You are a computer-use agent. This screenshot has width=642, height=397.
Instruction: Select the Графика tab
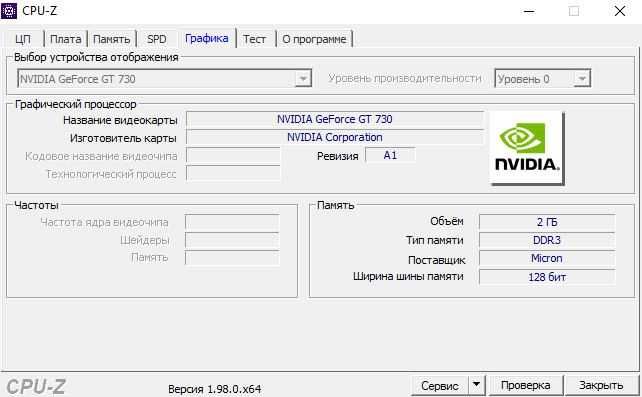(x=207, y=38)
